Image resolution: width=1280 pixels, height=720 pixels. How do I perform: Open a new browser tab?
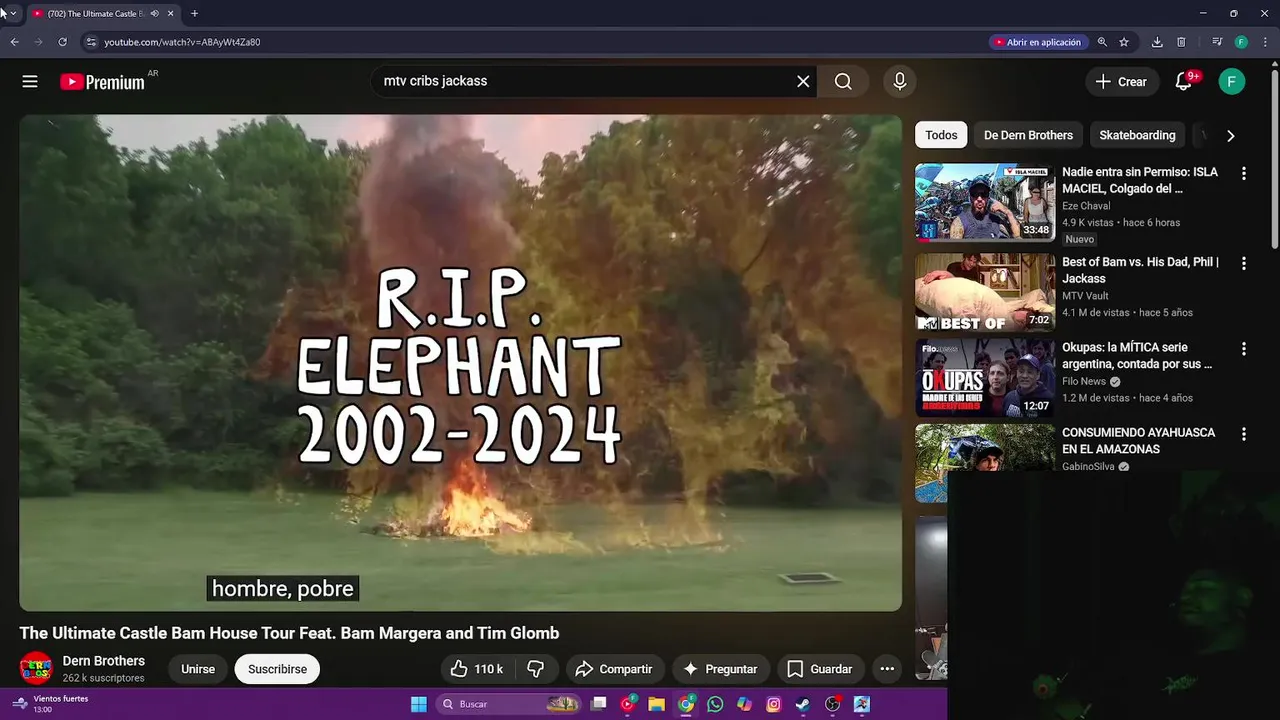194,14
